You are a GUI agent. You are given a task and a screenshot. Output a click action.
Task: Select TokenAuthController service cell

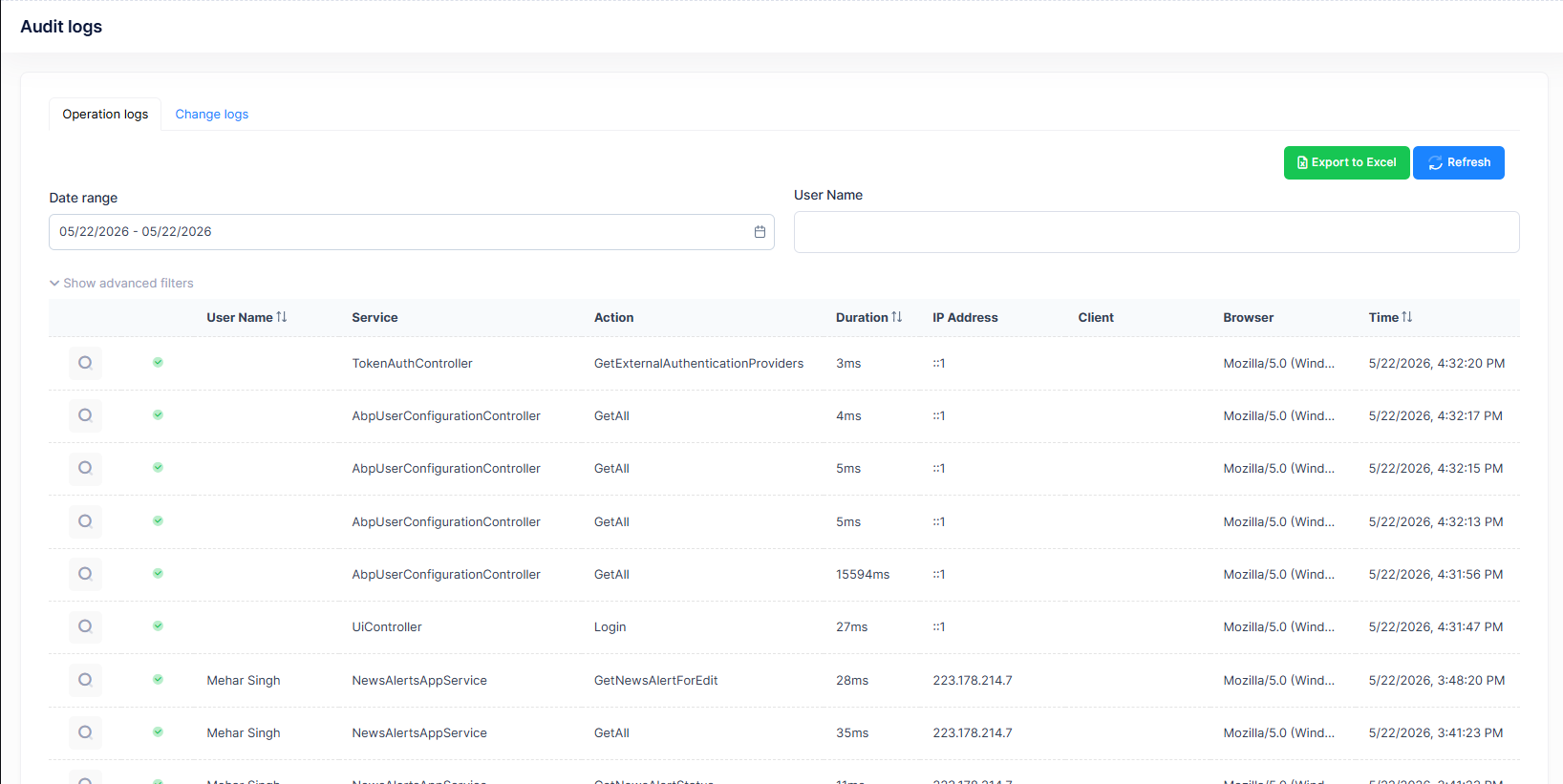(412, 364)
